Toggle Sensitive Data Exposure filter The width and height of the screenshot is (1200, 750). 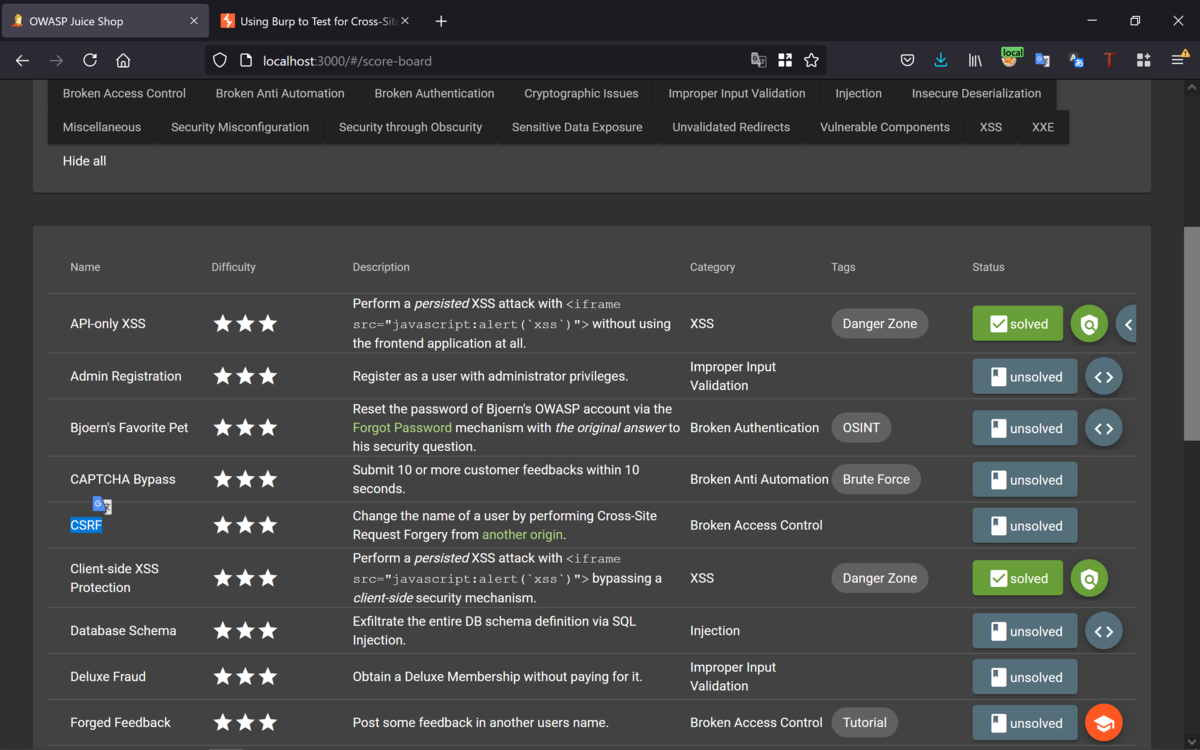tap(577, 127)
